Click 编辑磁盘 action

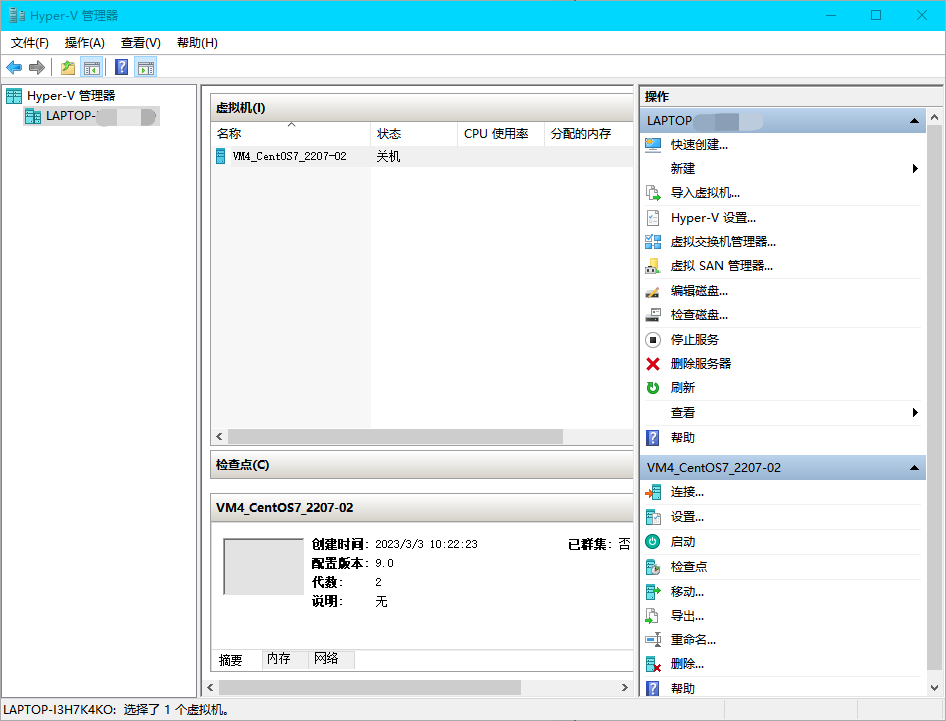coord(699,291)
